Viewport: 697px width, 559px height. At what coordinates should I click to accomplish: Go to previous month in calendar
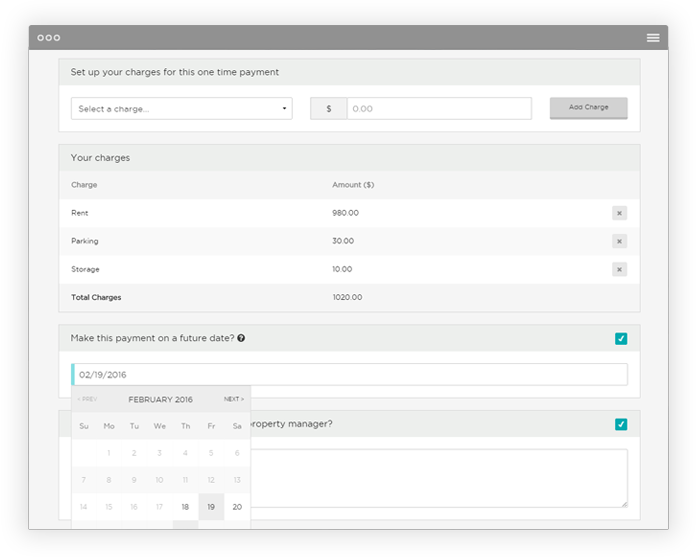pyautogui.click(x=87, y=399)
